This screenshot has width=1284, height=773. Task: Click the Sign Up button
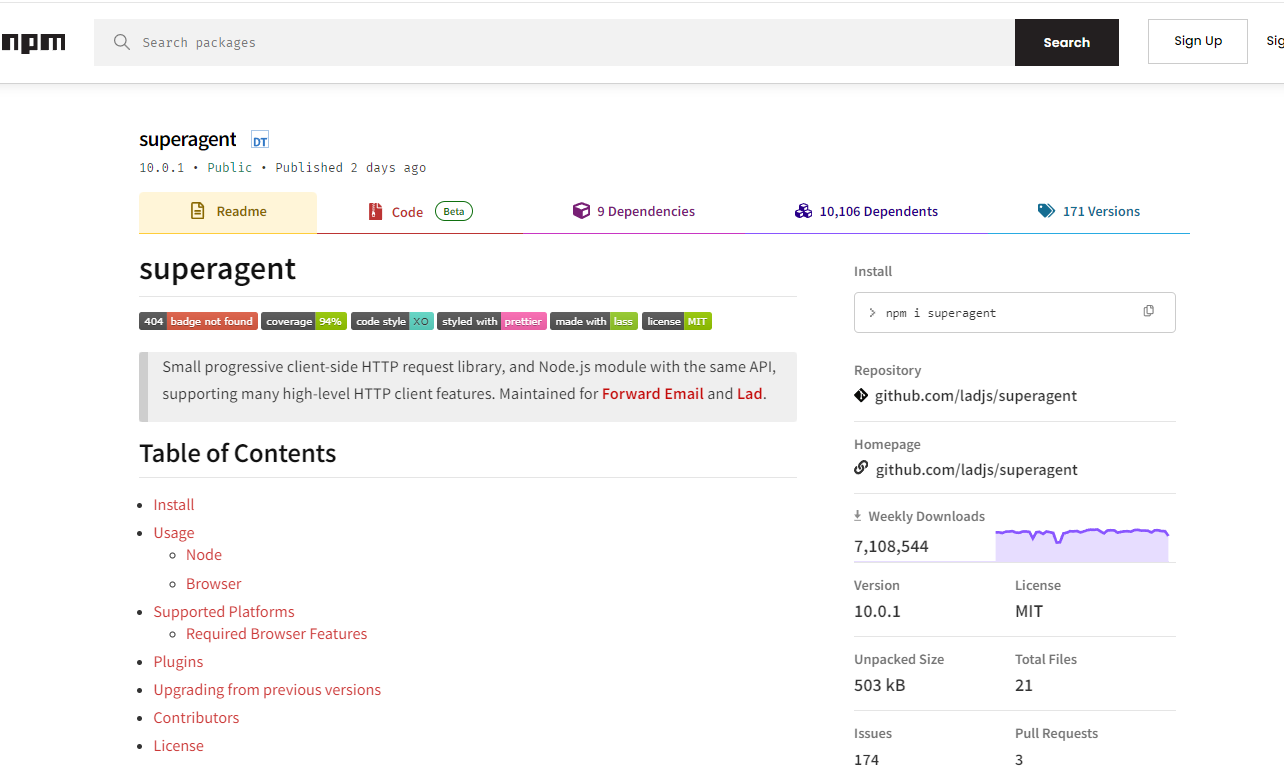point(1198,41)
